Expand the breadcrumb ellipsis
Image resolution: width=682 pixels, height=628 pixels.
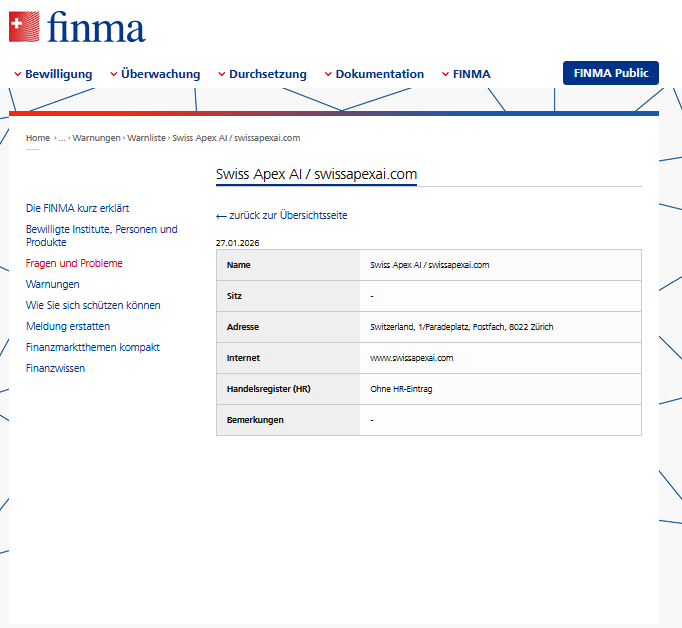coord(62,138)
